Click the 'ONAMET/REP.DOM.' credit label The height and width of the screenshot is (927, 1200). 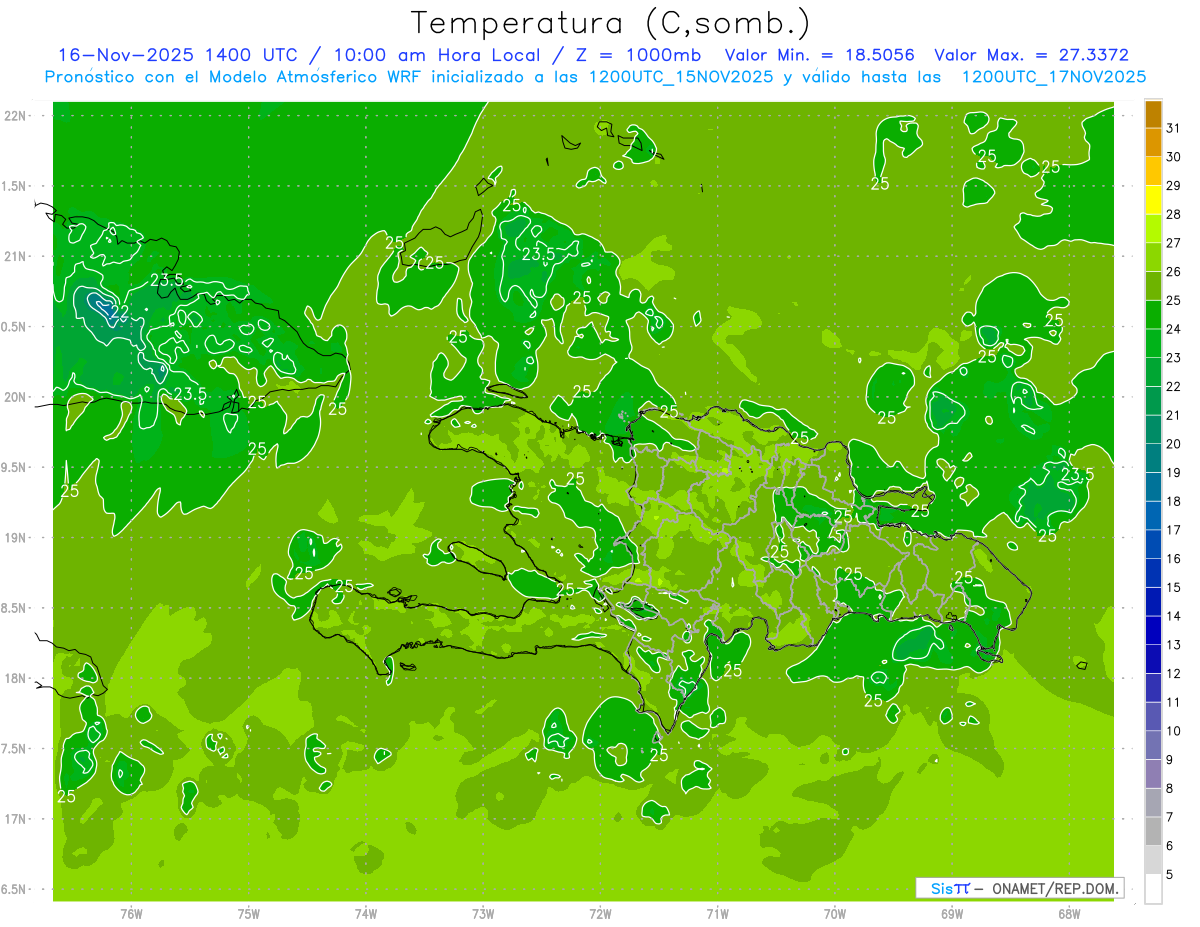tap(1056, 888)
